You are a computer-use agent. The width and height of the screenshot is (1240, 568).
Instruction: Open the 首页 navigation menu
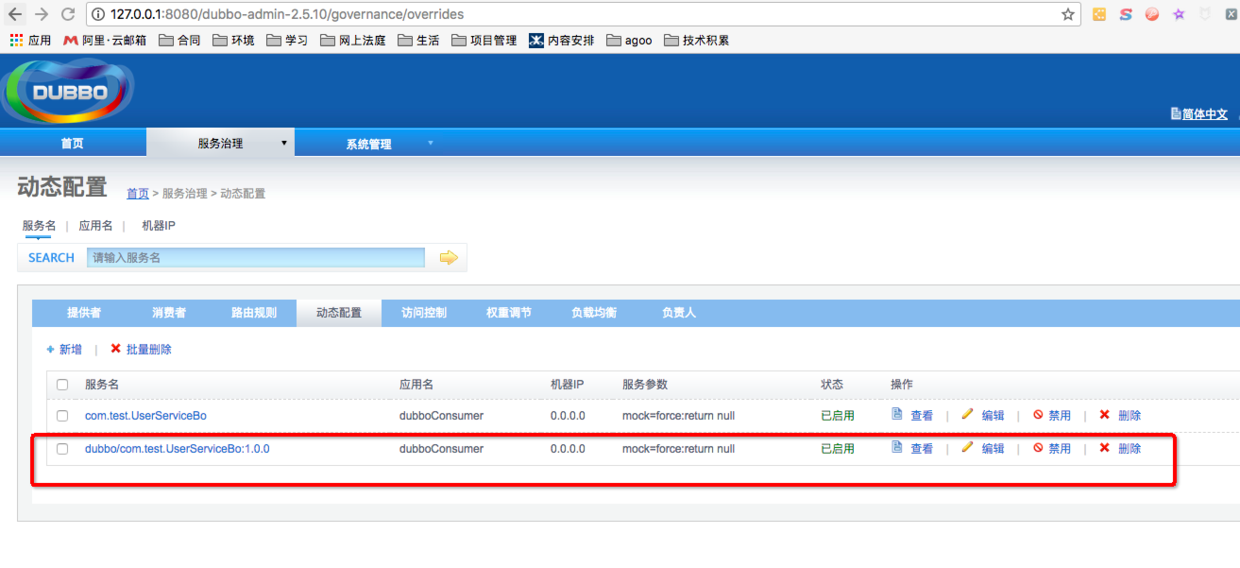[72, 143]
